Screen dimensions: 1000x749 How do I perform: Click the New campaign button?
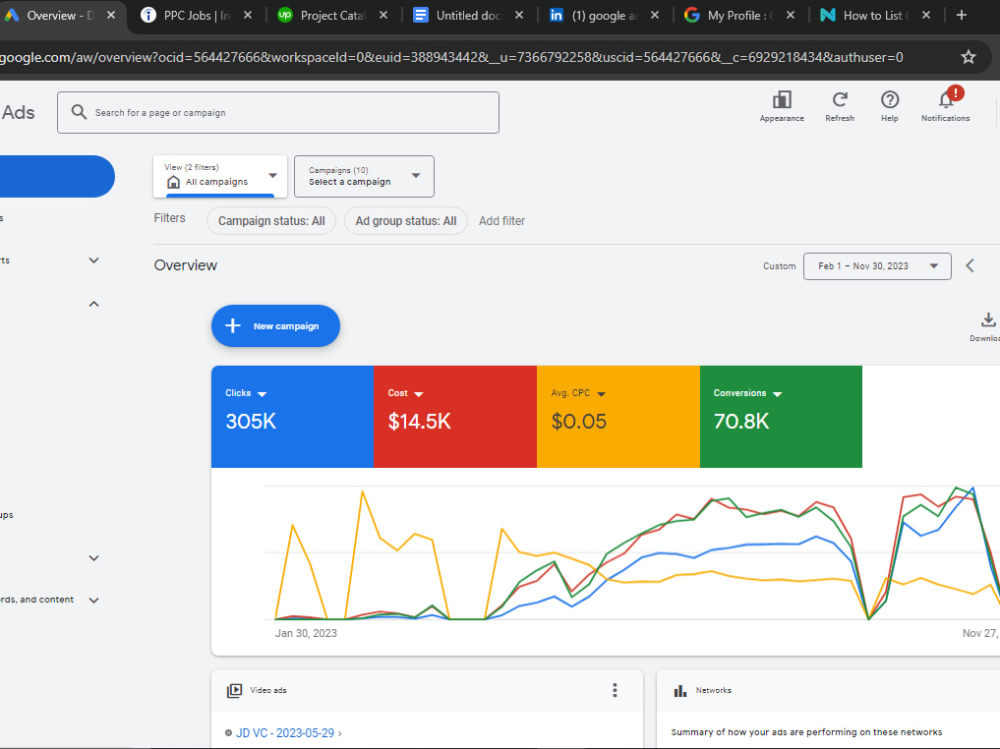click(276, 326)
